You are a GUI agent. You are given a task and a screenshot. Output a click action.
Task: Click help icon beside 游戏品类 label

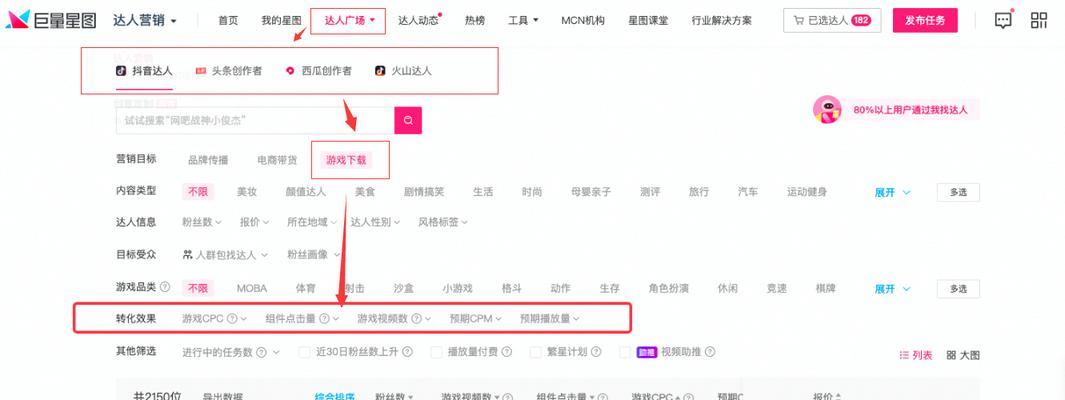click(164, 287)
